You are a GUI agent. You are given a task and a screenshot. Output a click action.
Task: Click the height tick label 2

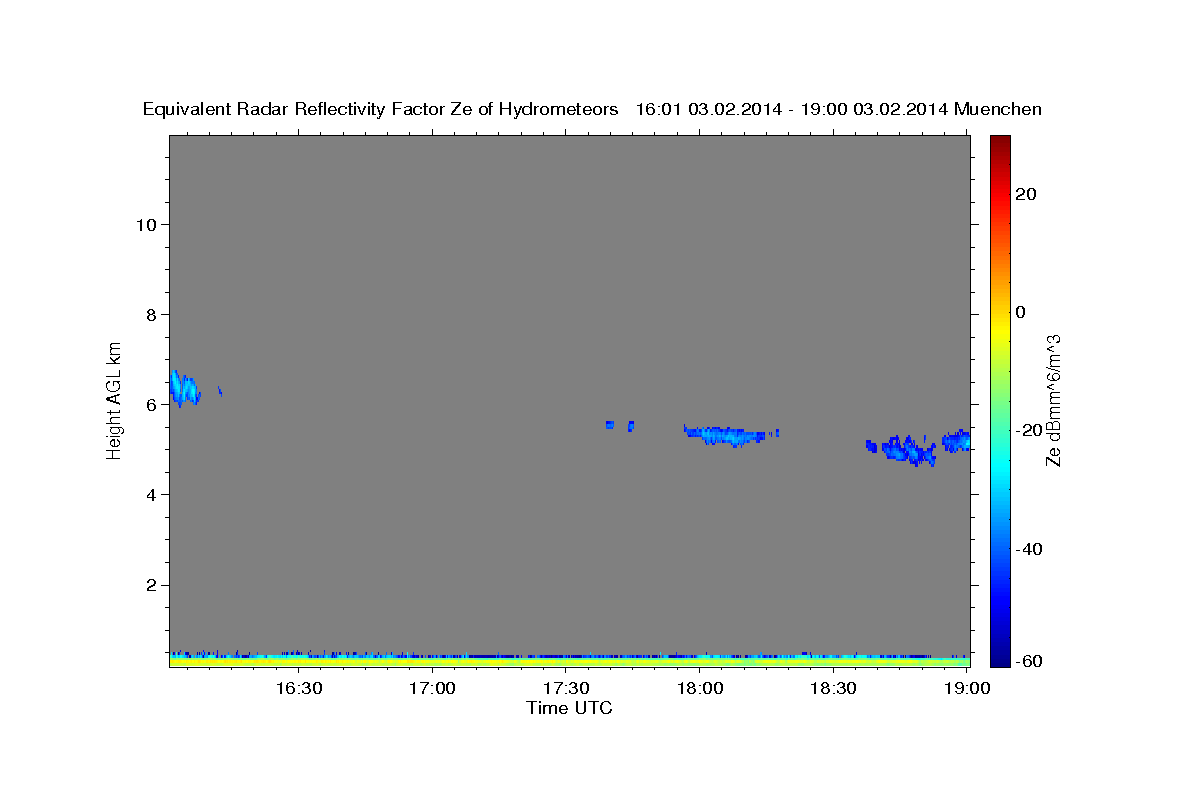151,584
